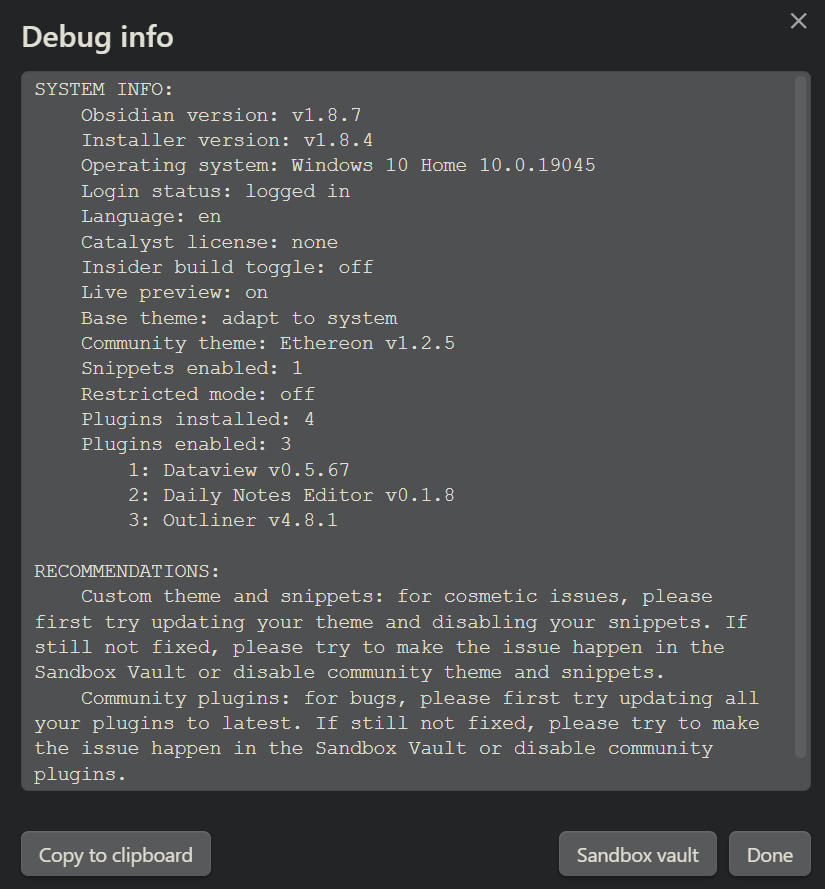This screenshot has width=825, height=889.
Task: Click the Debug info heading
Action: point(98,37)
